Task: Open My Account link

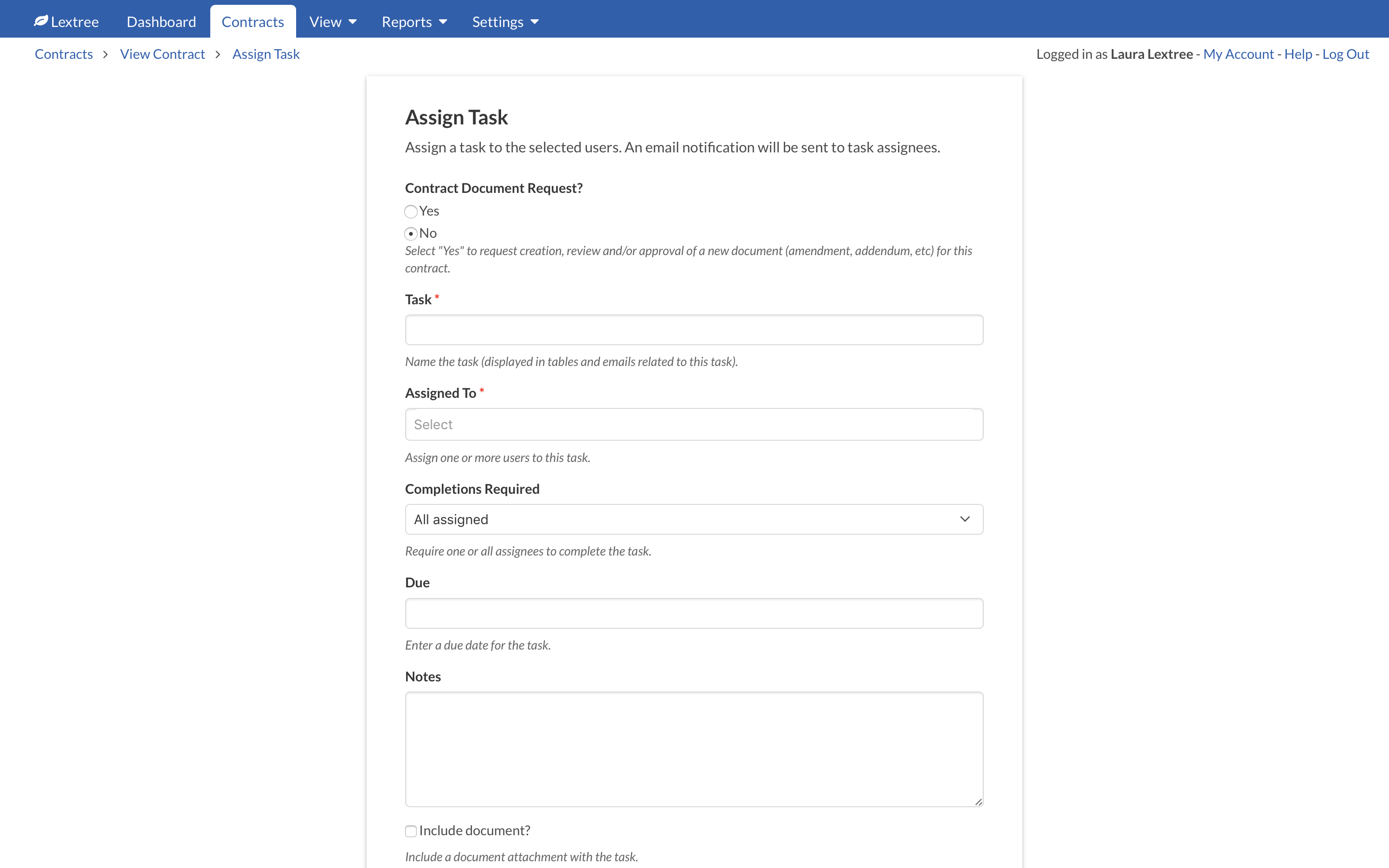Action: pyautogui.click(x=1238, y=54)
